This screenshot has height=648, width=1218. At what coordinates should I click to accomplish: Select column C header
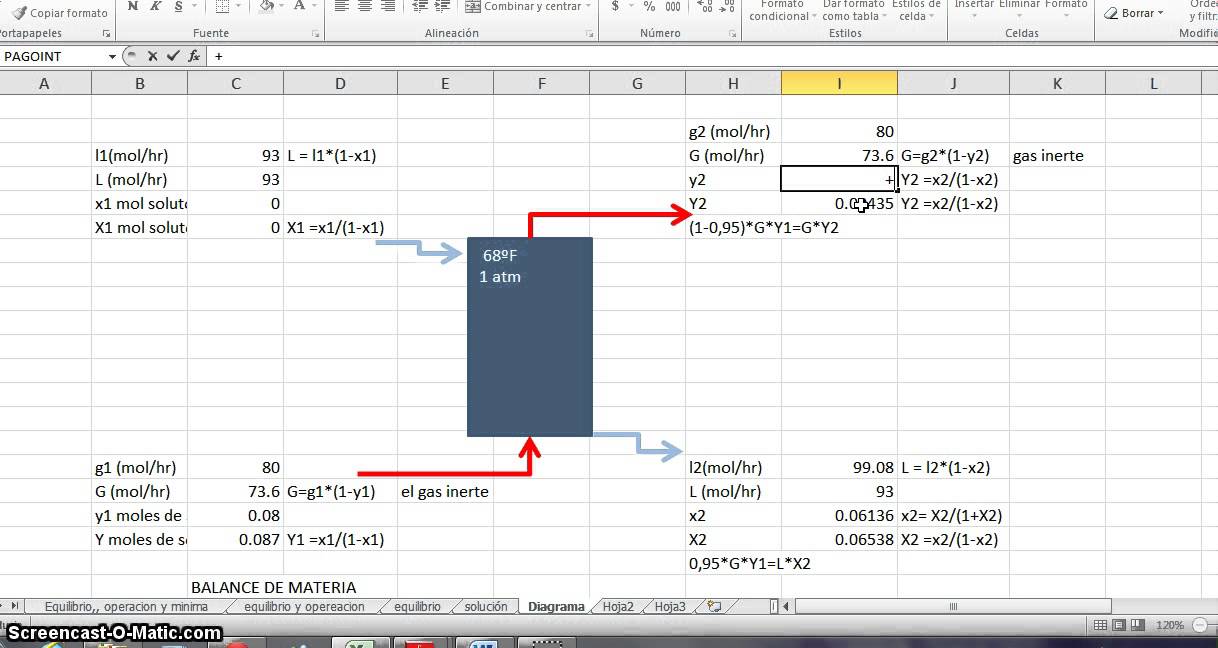[236, 84]
